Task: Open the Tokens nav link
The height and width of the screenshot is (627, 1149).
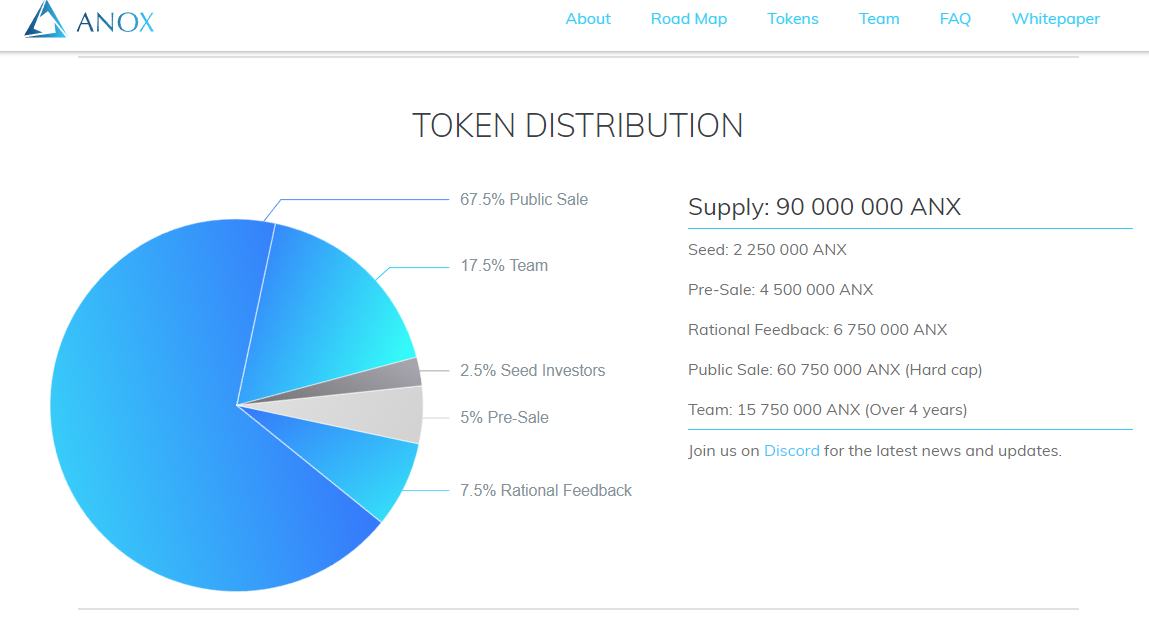Action: [x=793, y=19]
